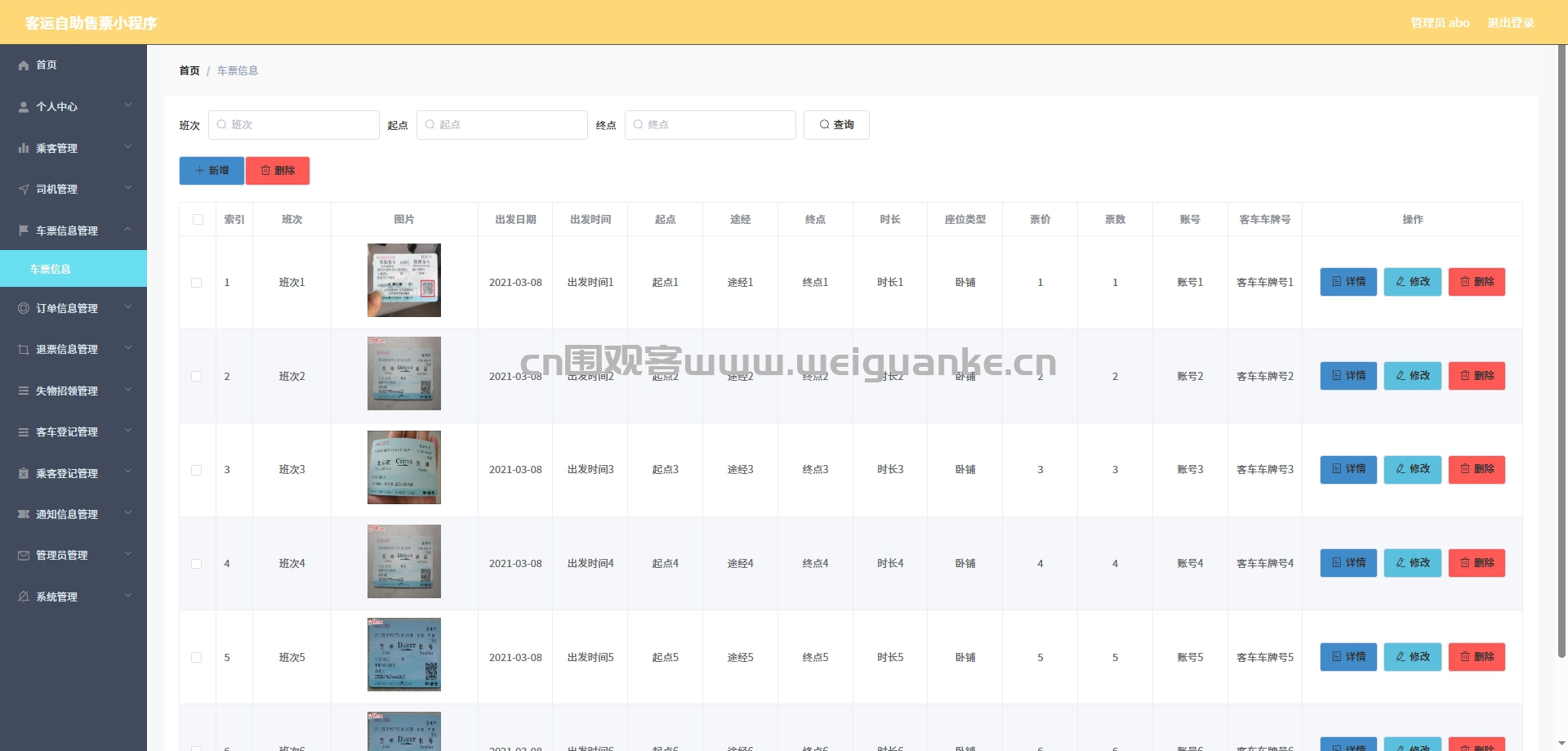Expand the 个人中心 menu chevron
Viewport: 1568px width, 751px height.
pyautogui.click(x=128, y=106)
